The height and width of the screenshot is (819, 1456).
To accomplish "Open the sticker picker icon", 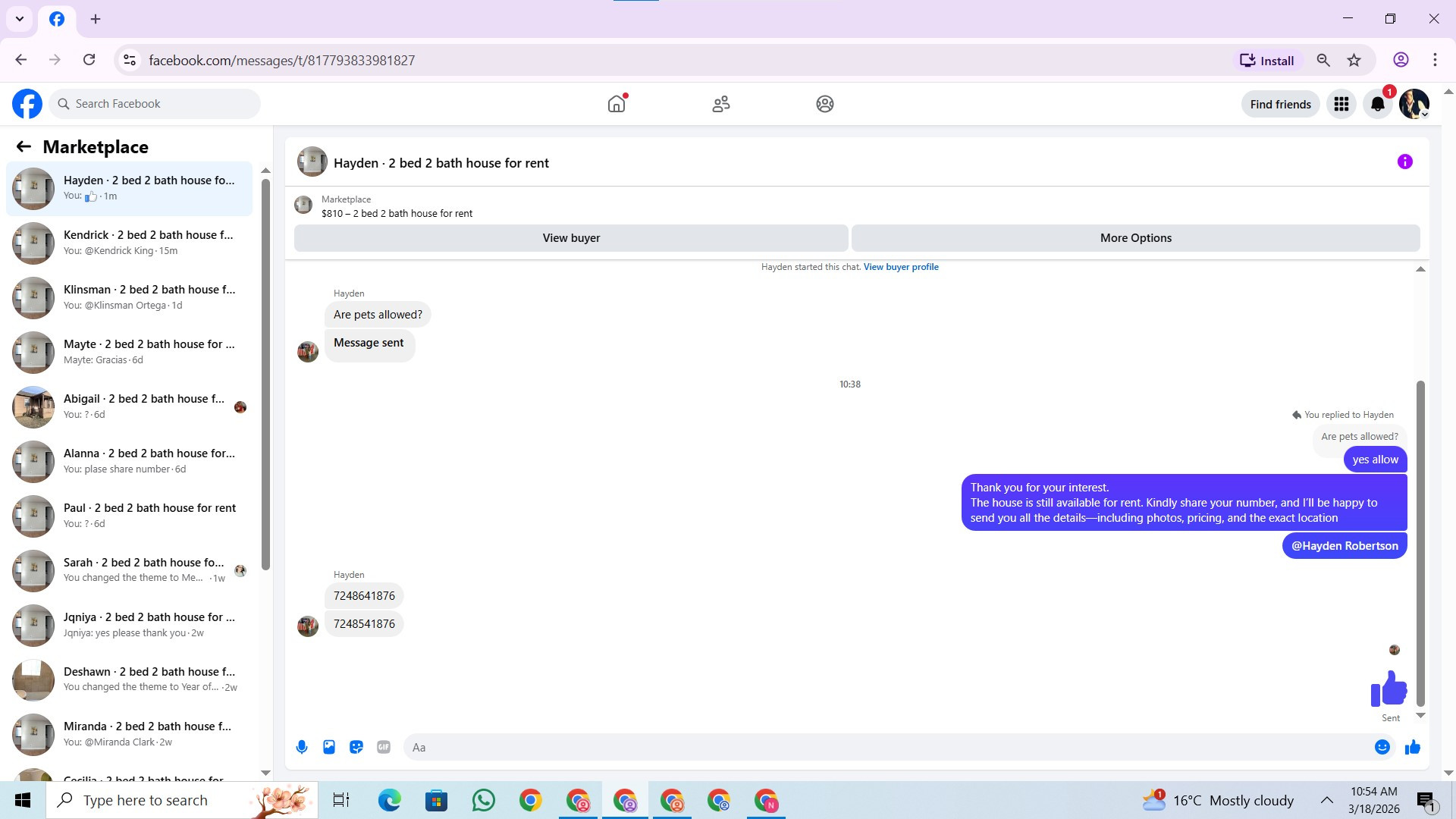I will [356, 747].
